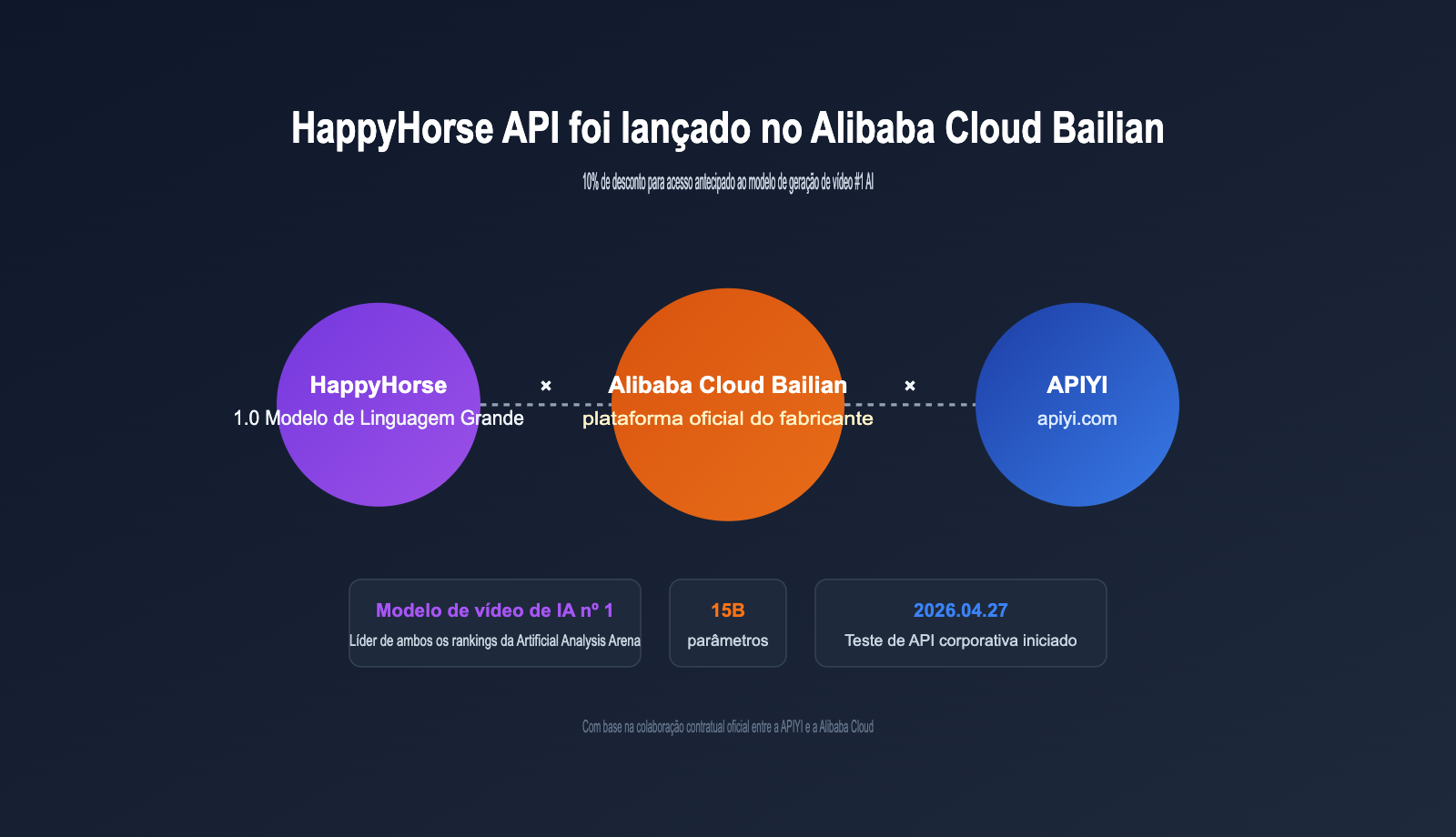Click the "Modelo de vídeo de IA nº 1" heading
This screenshot has width=1456, height=837.
click(495, 610)
